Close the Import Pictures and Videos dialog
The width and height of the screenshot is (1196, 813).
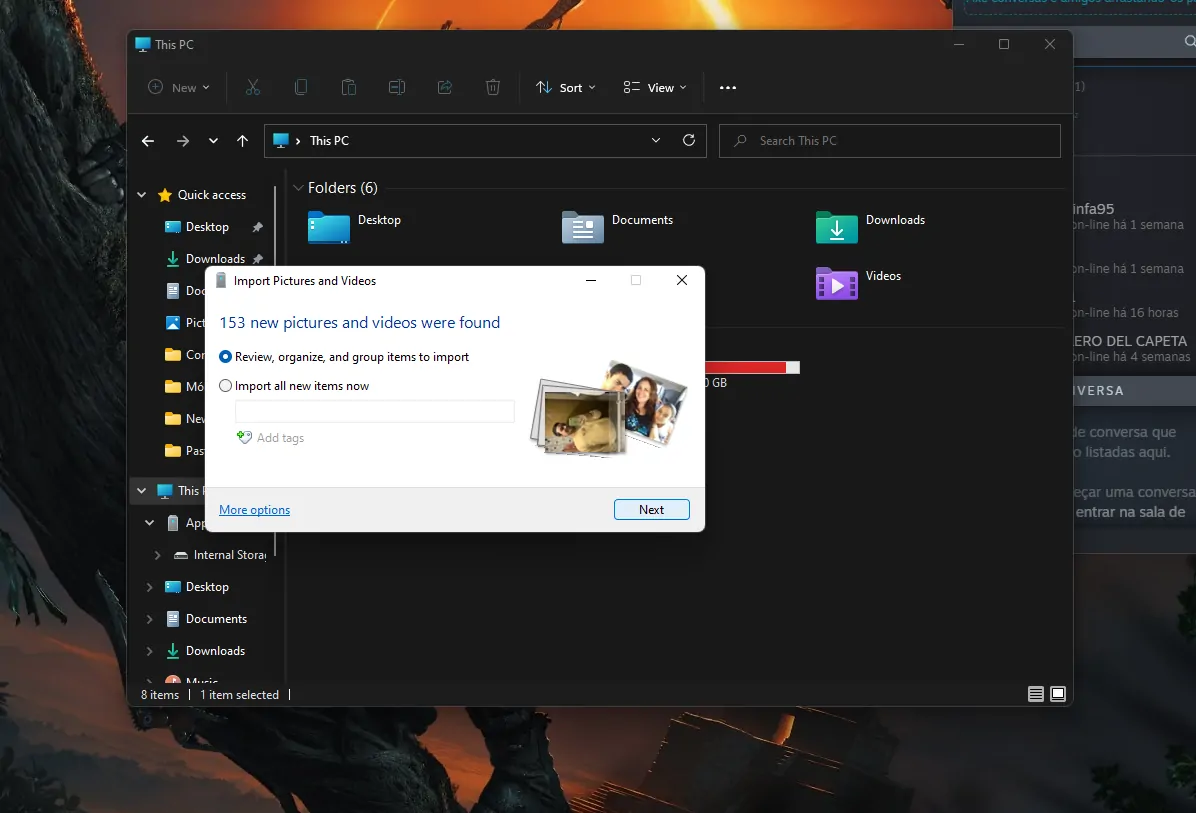[x=682, y=281]
